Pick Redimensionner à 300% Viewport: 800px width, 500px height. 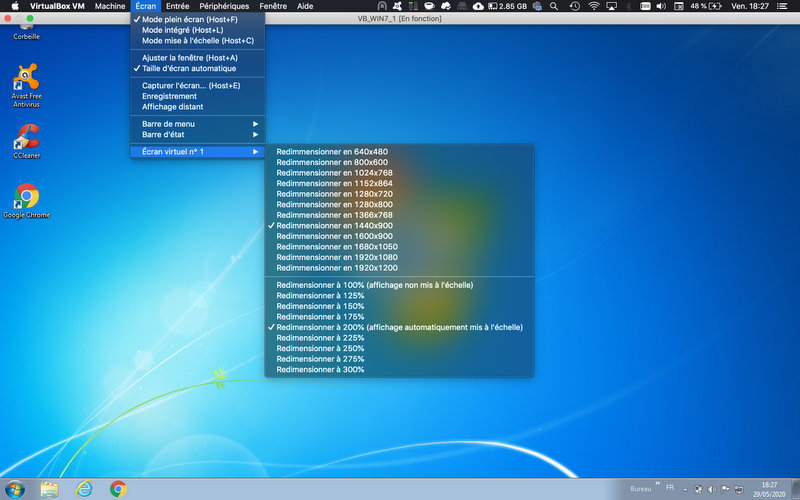tap(399, 369)
